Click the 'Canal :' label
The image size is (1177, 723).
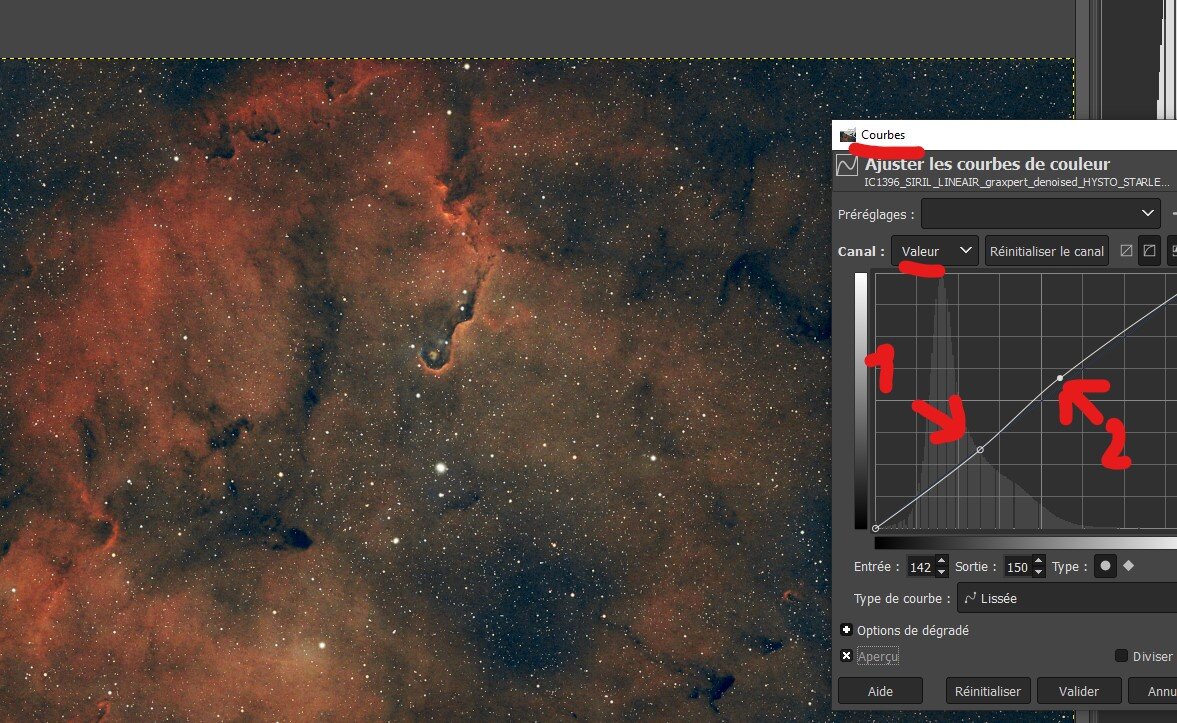tap(861, 251)
